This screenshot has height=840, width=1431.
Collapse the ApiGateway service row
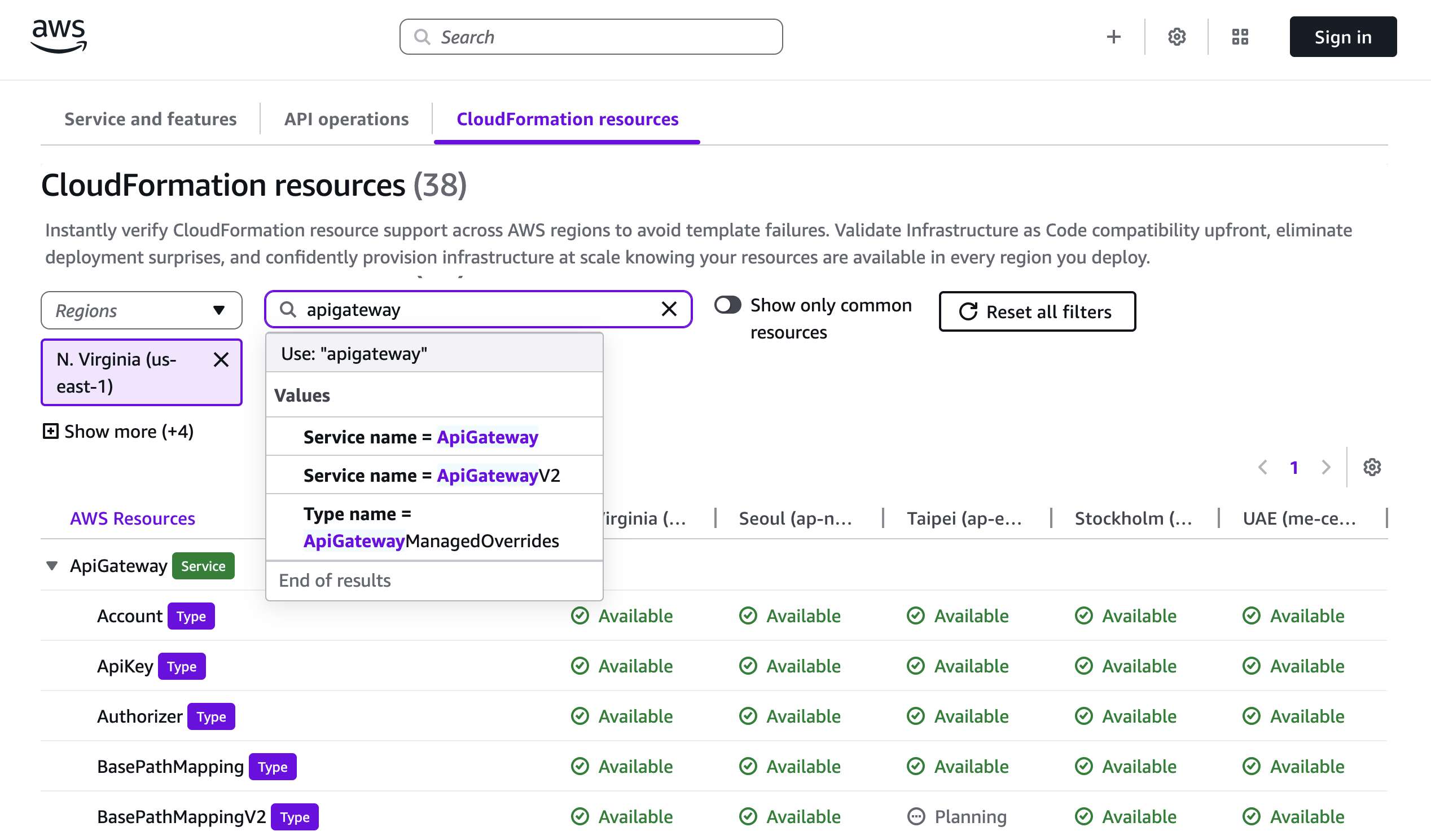[52, 566]
